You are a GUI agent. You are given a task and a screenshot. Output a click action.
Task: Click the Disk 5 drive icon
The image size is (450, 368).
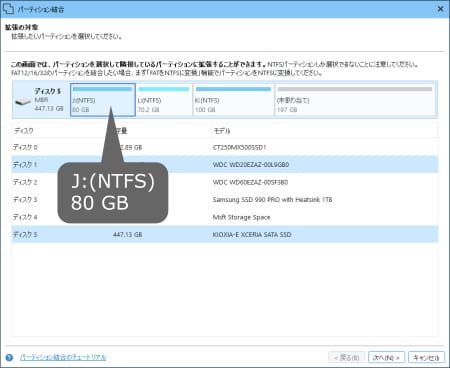point(23,102)
